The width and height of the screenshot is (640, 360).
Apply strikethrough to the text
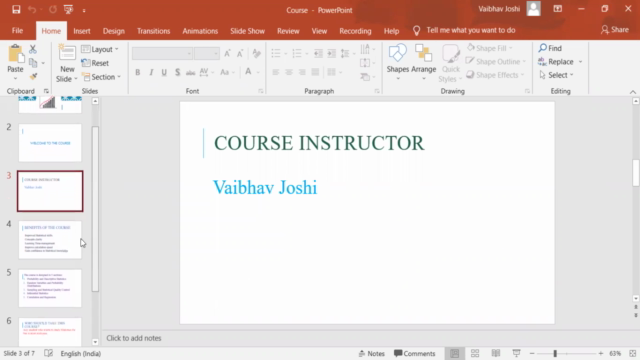(190, 72)
